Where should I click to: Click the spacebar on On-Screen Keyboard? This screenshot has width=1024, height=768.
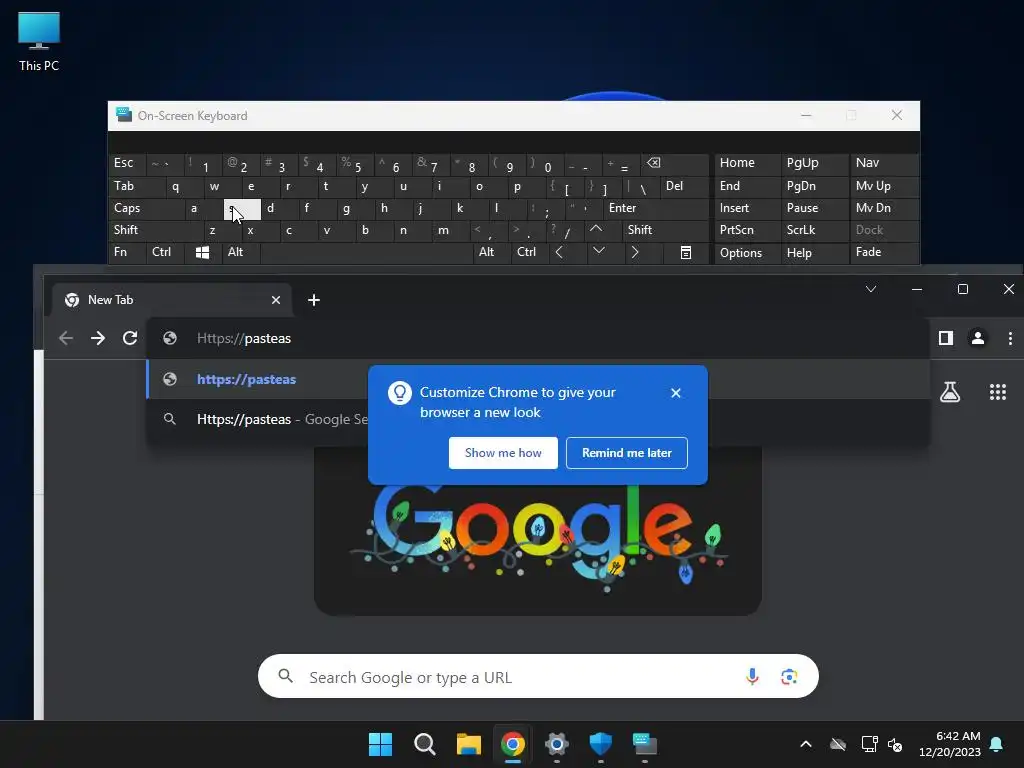pos(366,252)
